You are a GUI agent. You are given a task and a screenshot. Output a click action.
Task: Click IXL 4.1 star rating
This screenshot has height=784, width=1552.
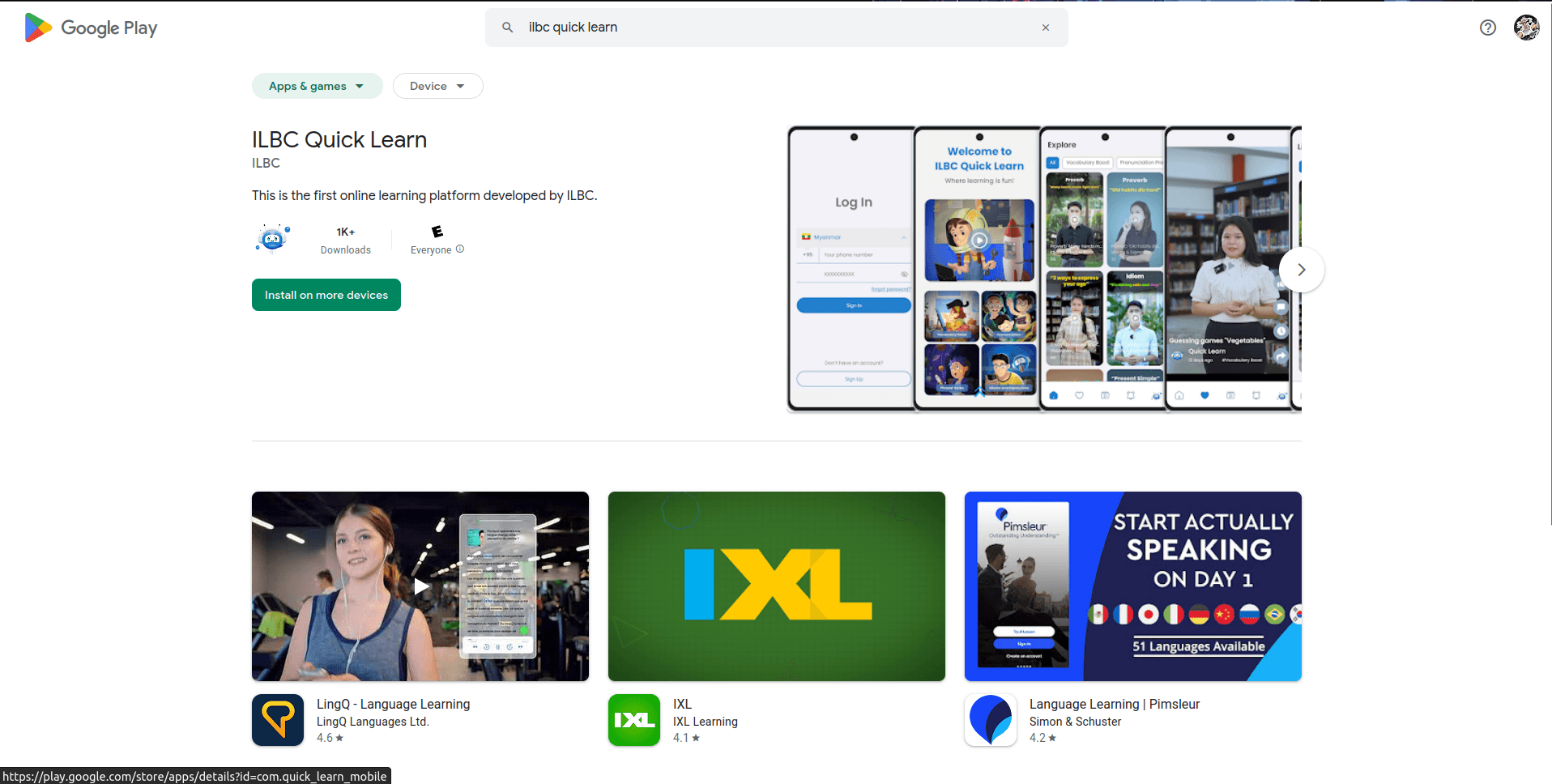point(687,738)
